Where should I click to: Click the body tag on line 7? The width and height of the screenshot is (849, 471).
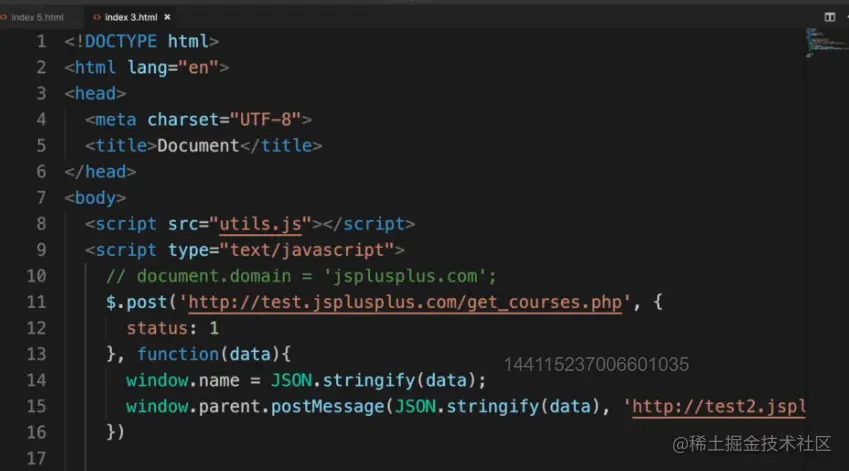coord(95,198)
